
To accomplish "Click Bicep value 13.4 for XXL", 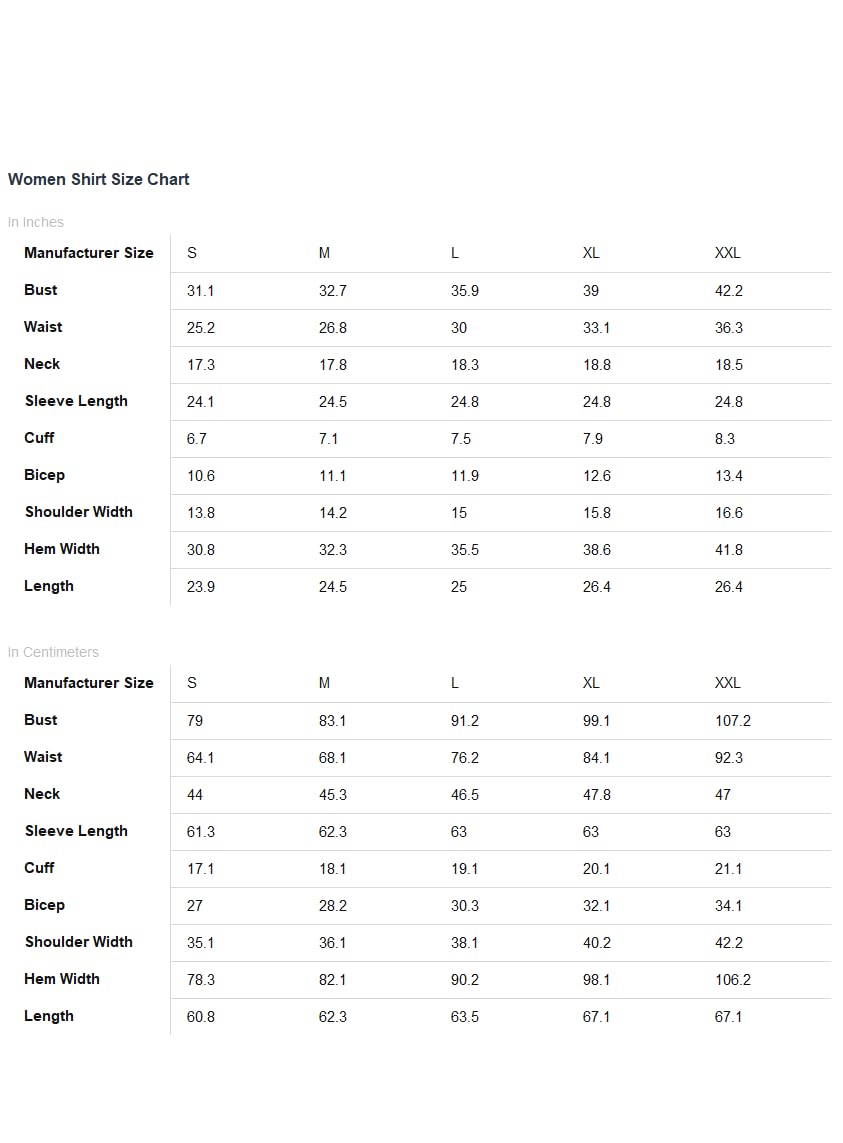I will 729,476.
